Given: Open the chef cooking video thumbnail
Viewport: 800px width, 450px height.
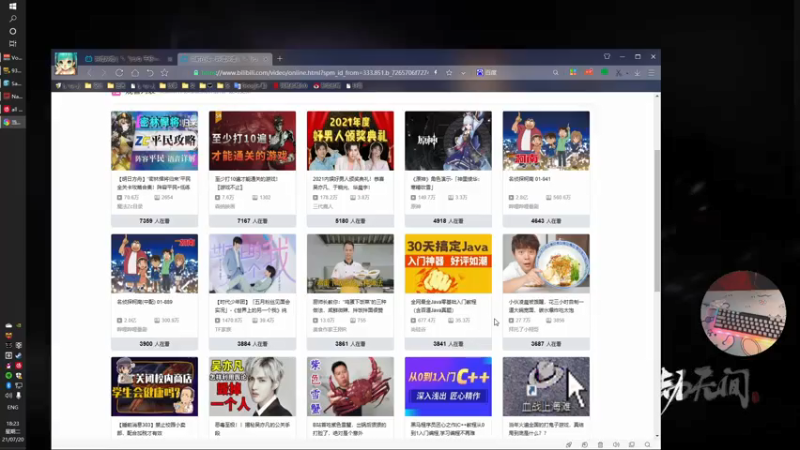Looking at the screenshot, I should coord(350,264).
